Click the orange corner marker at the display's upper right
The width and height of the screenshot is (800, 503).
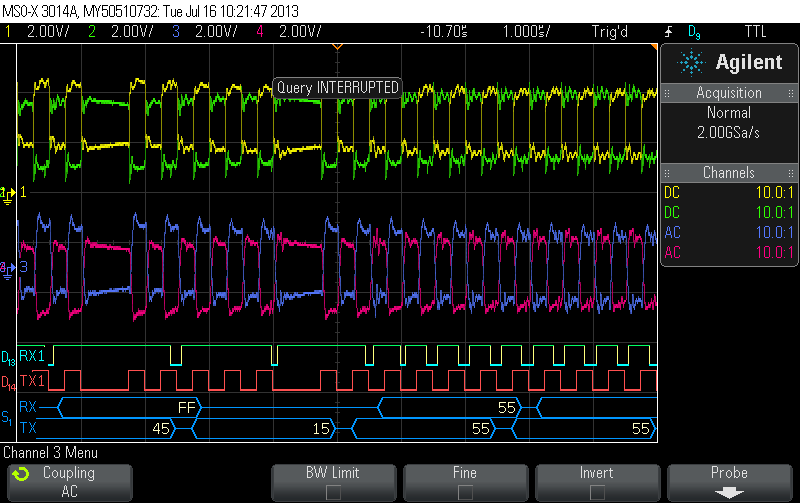point(654,47)
